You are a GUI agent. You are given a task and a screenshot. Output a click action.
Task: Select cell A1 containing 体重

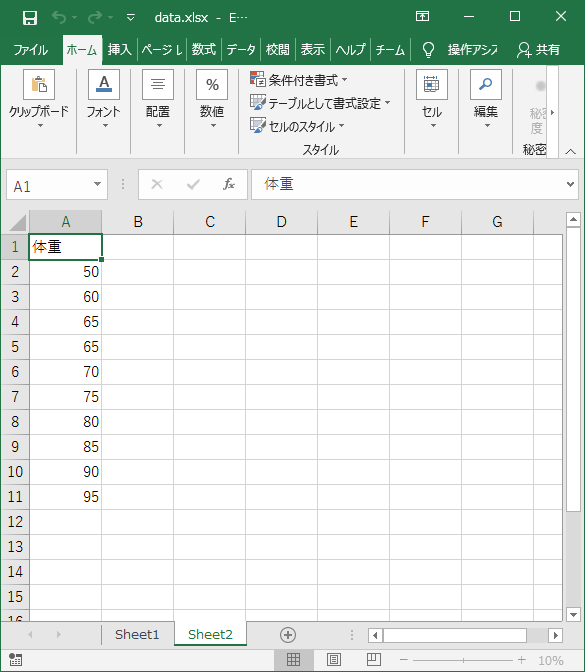tap(66, 247)
